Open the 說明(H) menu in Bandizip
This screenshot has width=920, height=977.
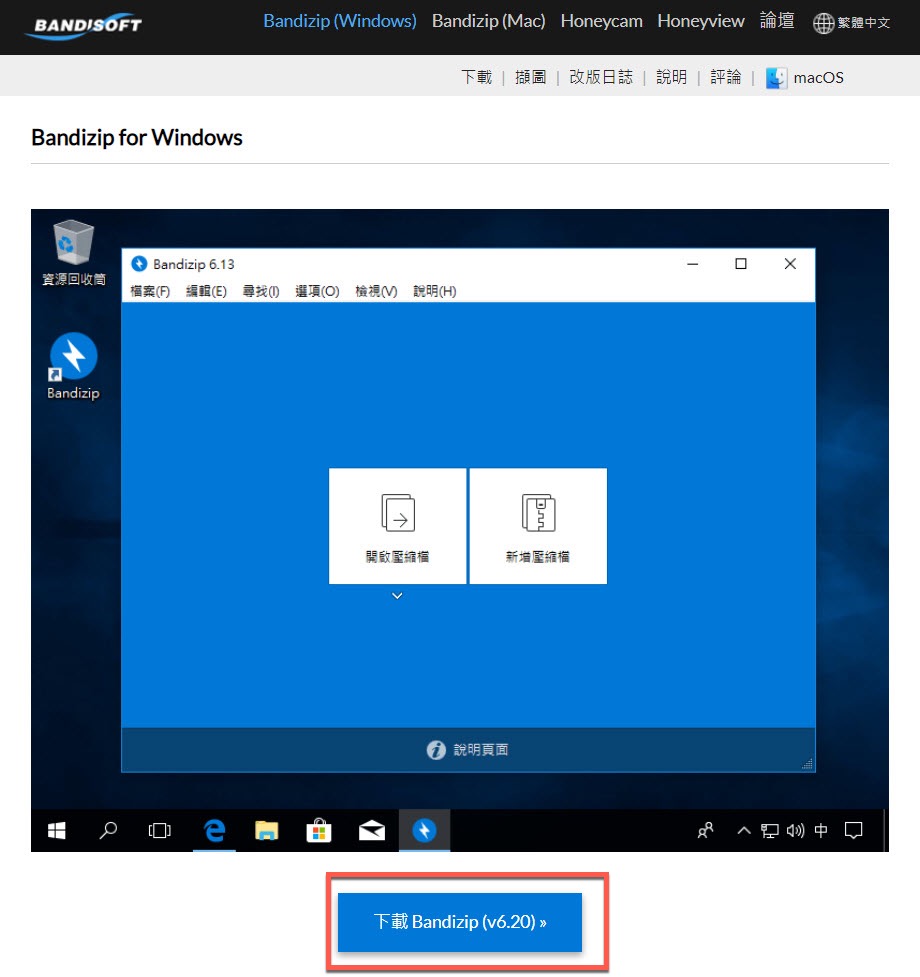pyautogui.click(x=435, y=292)
